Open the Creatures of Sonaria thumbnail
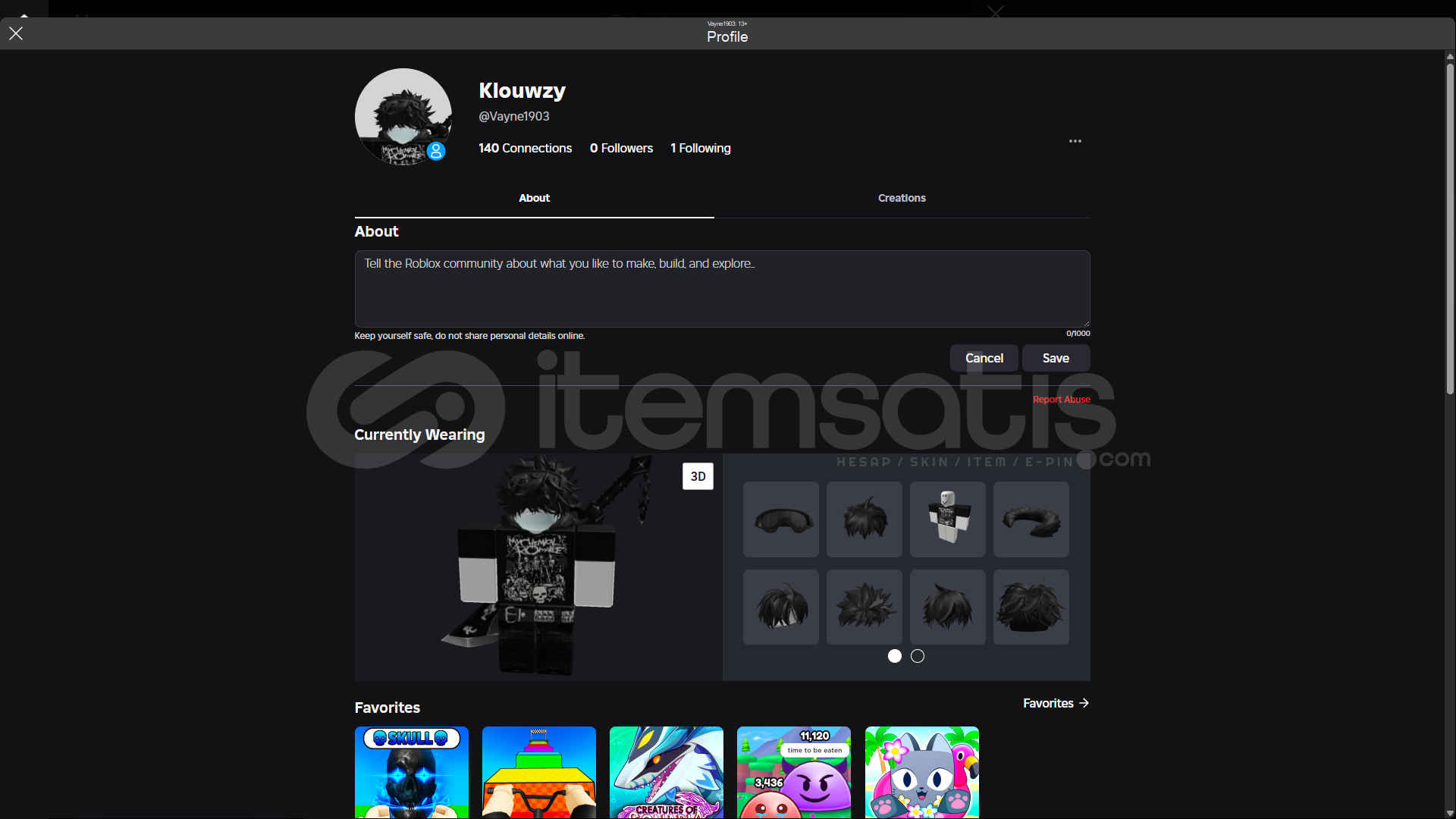Image resolution: width=1456 pixels, height=819 pixels. pyautogui.click(x=667, y=772)
